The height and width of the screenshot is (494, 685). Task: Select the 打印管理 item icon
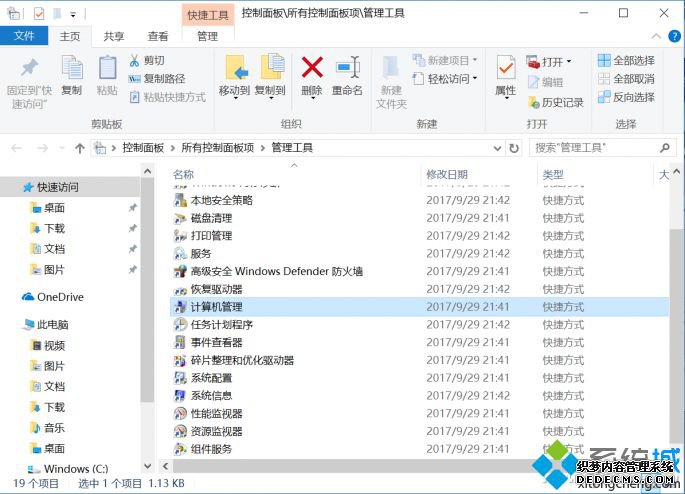pyautogui.click(x=180, y=235)
